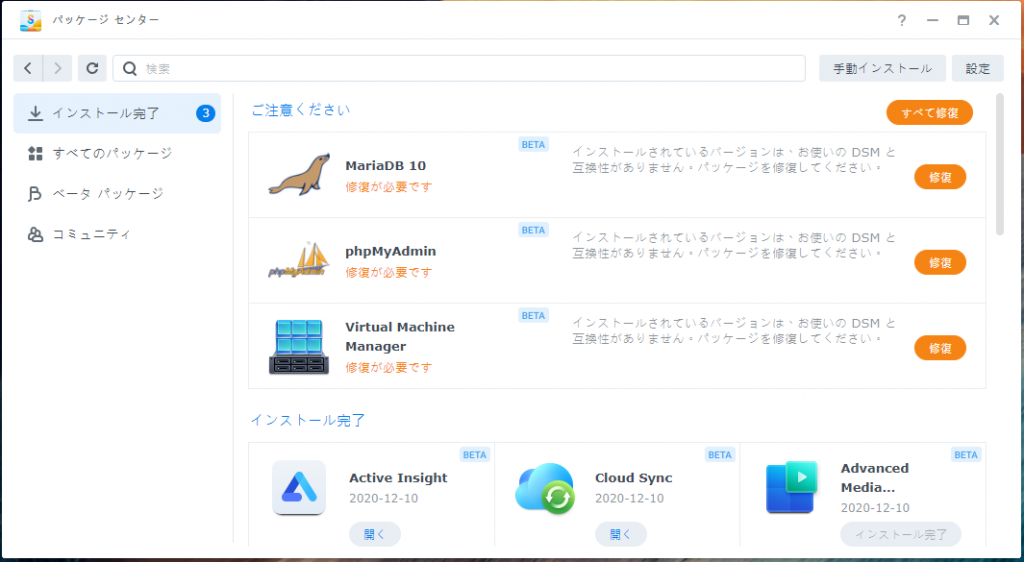Screen dimensions: 1024x562
Task: Click the パッケージ センター window title
Action: pyautogui.click(x=106, y=20)
